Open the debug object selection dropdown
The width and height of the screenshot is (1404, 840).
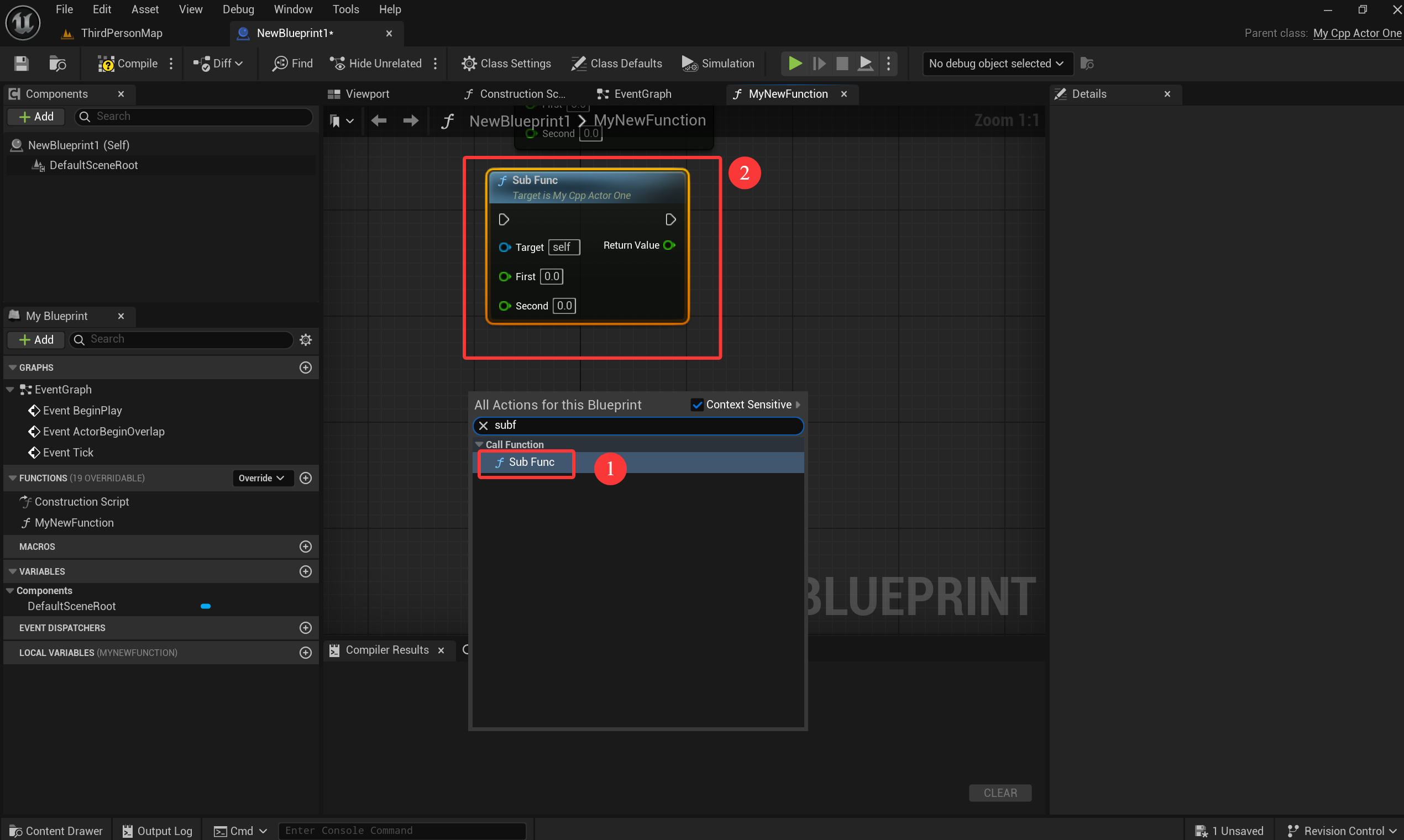tap(997, 64)
